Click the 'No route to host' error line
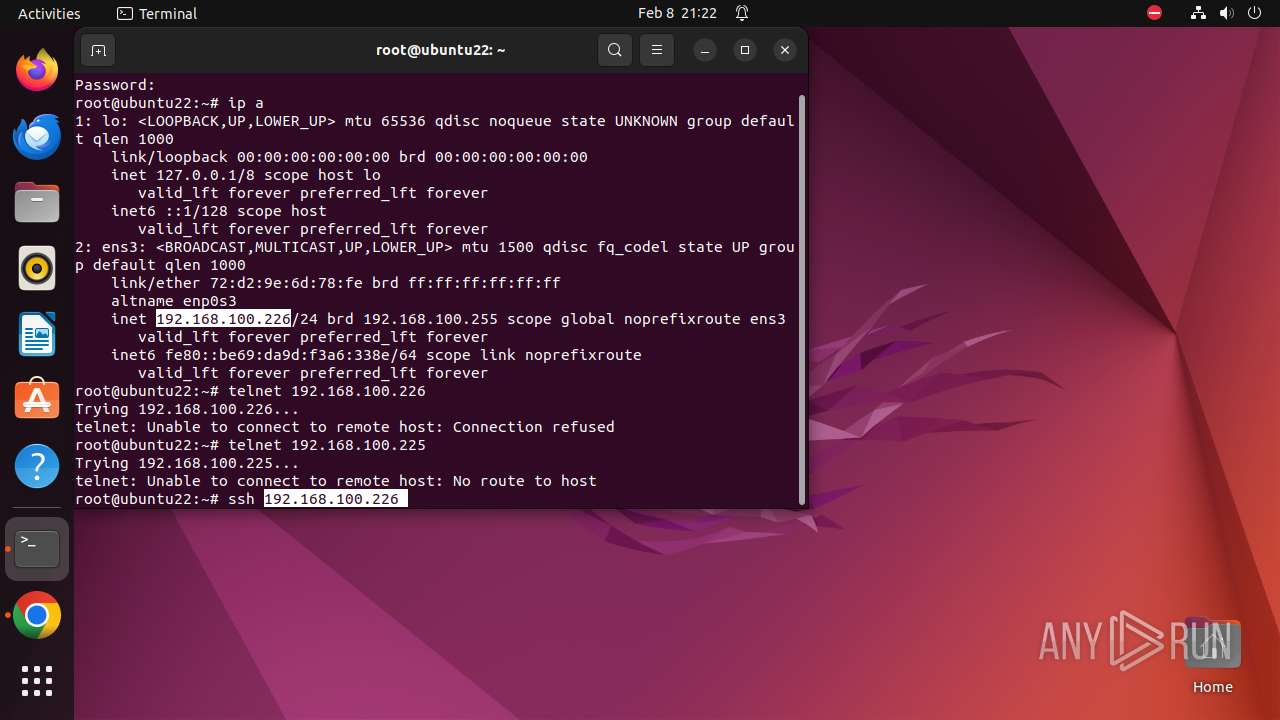The image size is (1280, 720). [336, 481]
